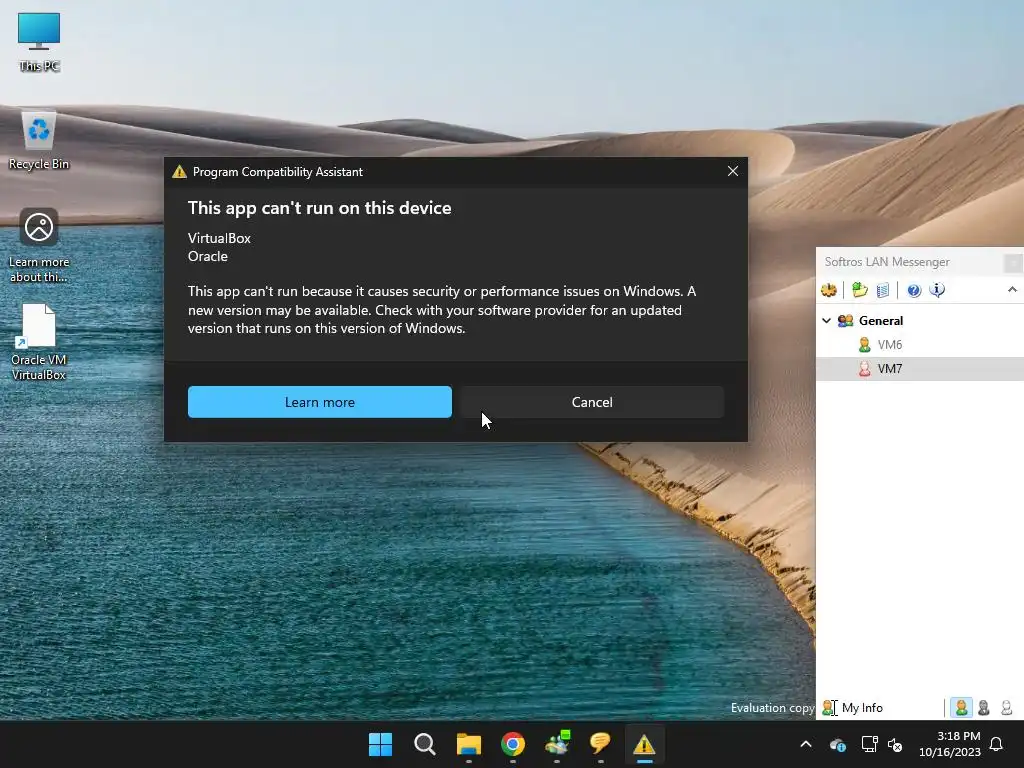
Task: Collapse the Messenger toolbar with chevron arrow
Action: tap(1012, 289)
